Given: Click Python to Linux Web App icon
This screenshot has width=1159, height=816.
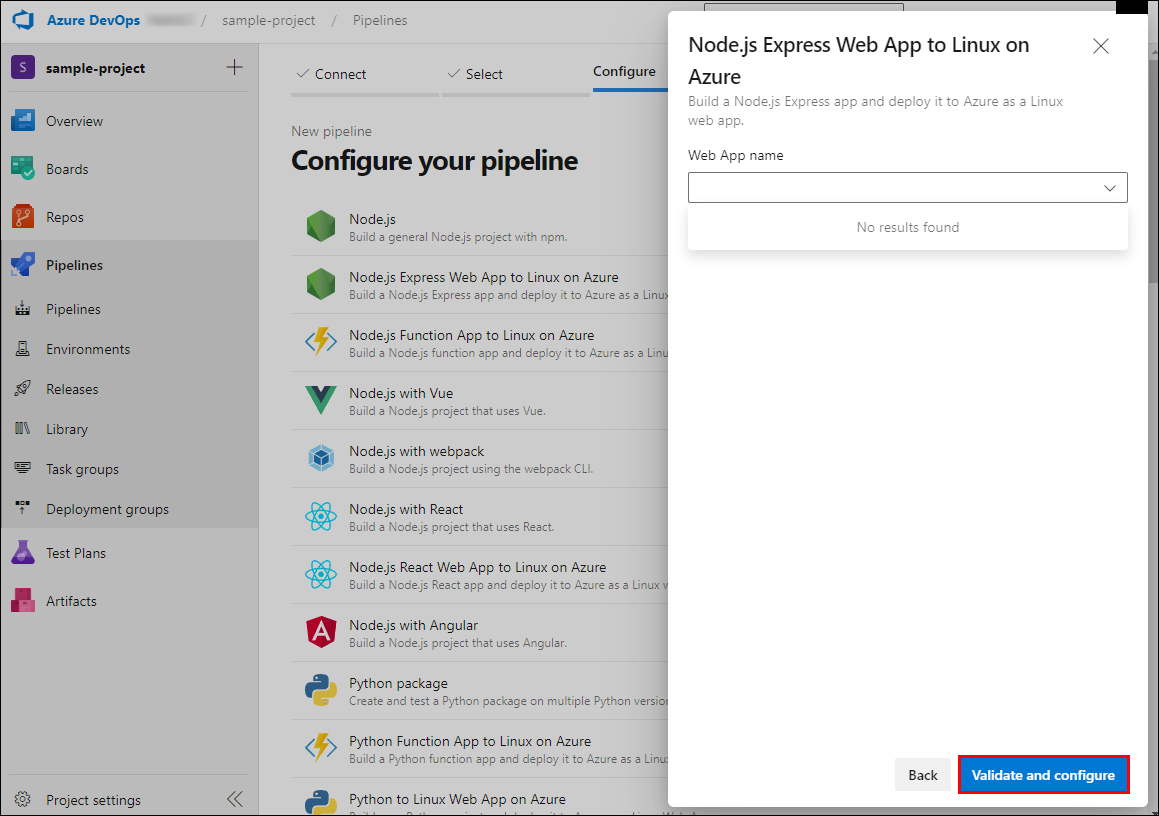Looking at the screenshot, I should point(321,803).
